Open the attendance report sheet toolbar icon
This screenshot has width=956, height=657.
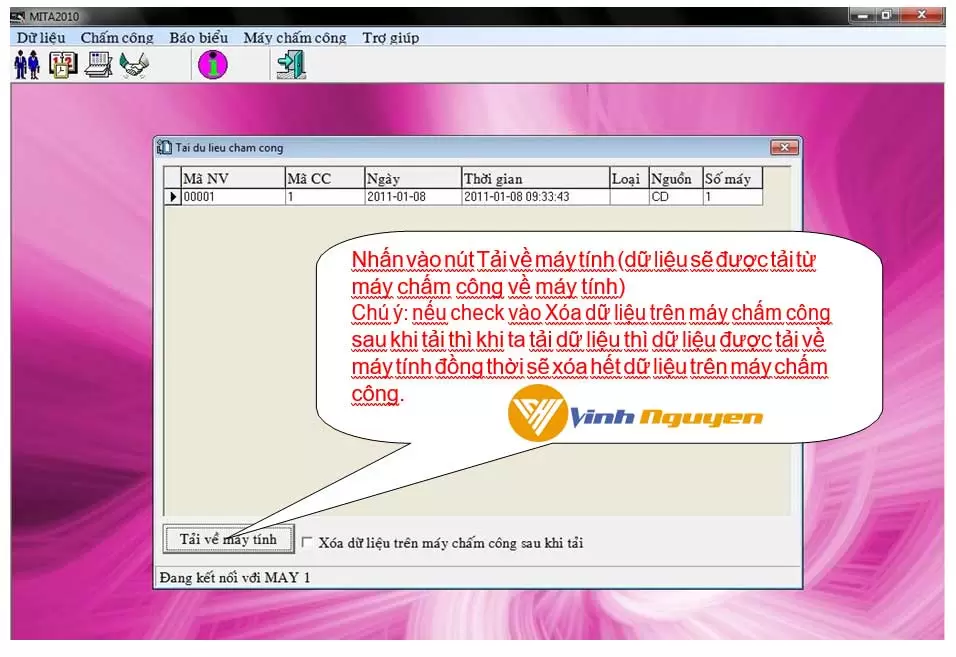[x=99, y=65]
